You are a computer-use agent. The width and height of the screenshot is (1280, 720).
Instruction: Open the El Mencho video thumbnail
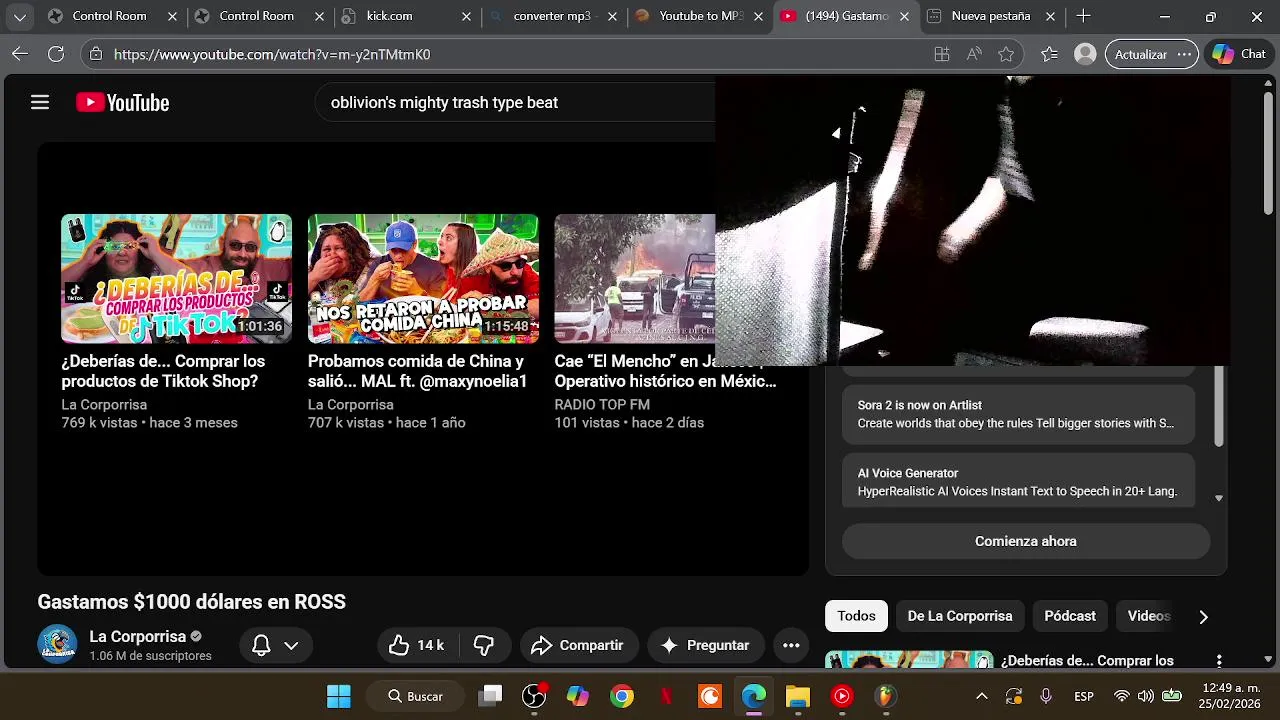[635, 279]
